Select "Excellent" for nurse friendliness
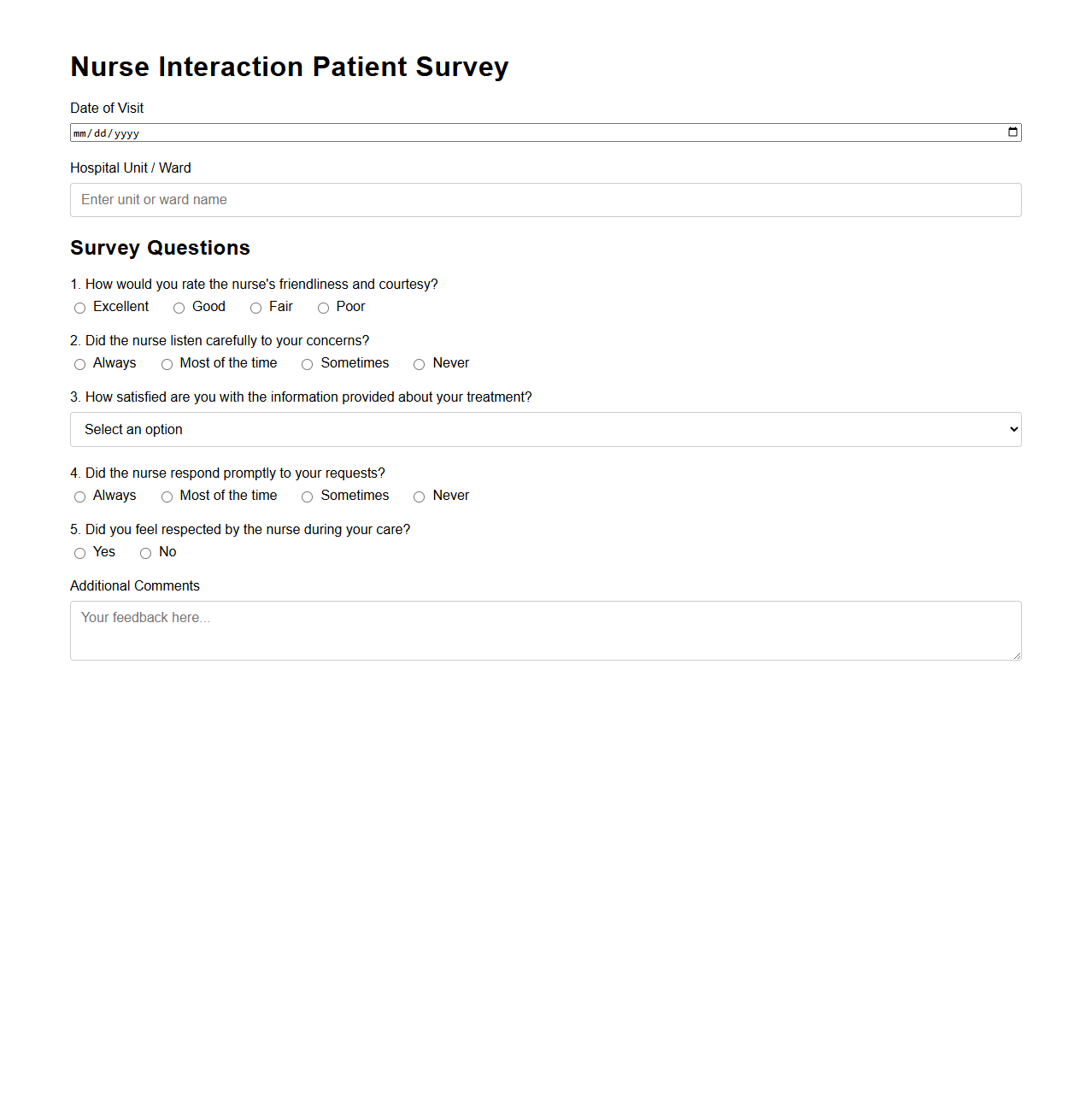Image resolution: width=1092 pixels, height=1111 pixels. tap(79, 308)
